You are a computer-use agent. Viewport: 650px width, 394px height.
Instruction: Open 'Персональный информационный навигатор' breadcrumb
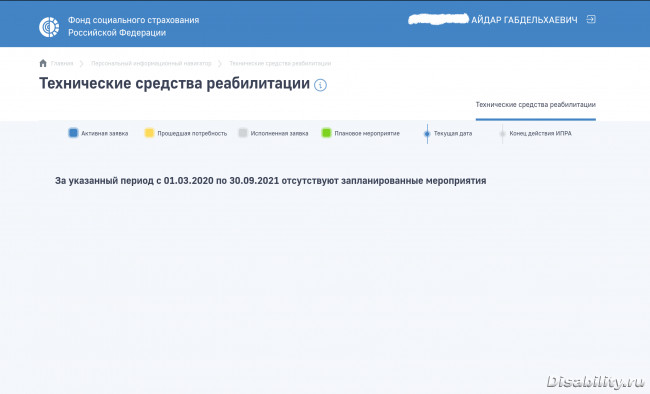tap(151, 63)
